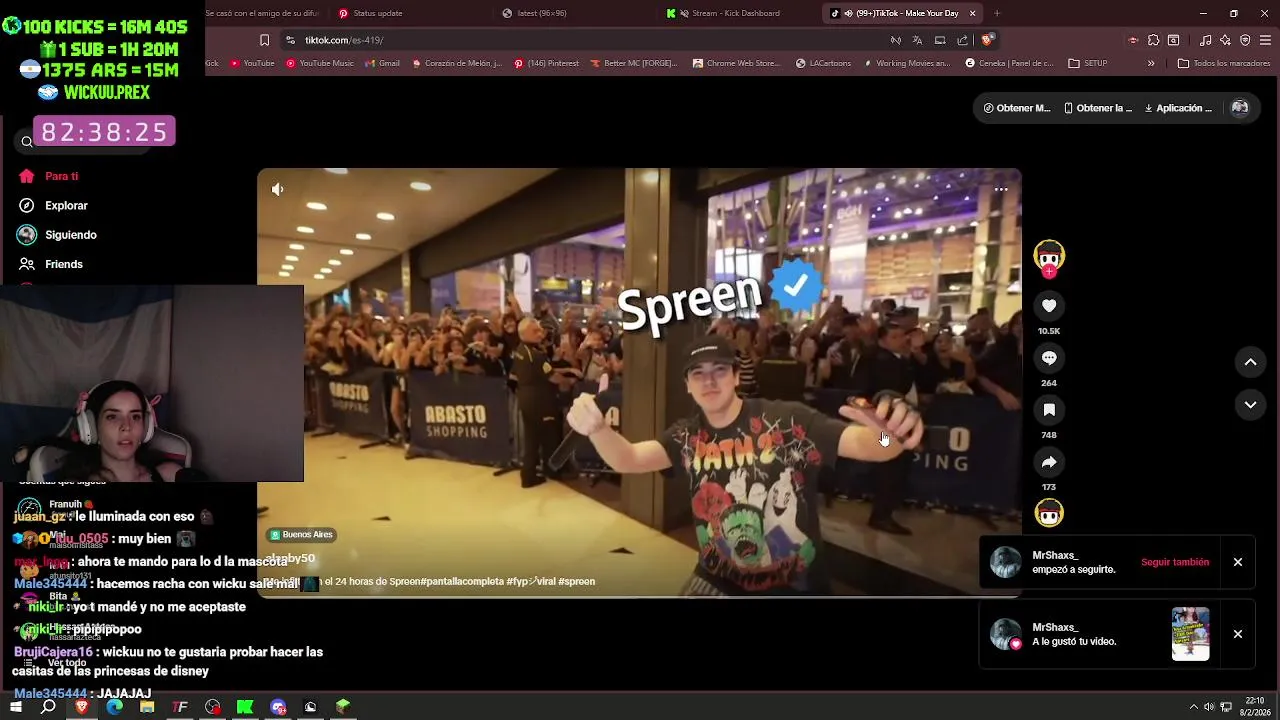Toggle the video sound with speaker icon

[x=278, y=189]
